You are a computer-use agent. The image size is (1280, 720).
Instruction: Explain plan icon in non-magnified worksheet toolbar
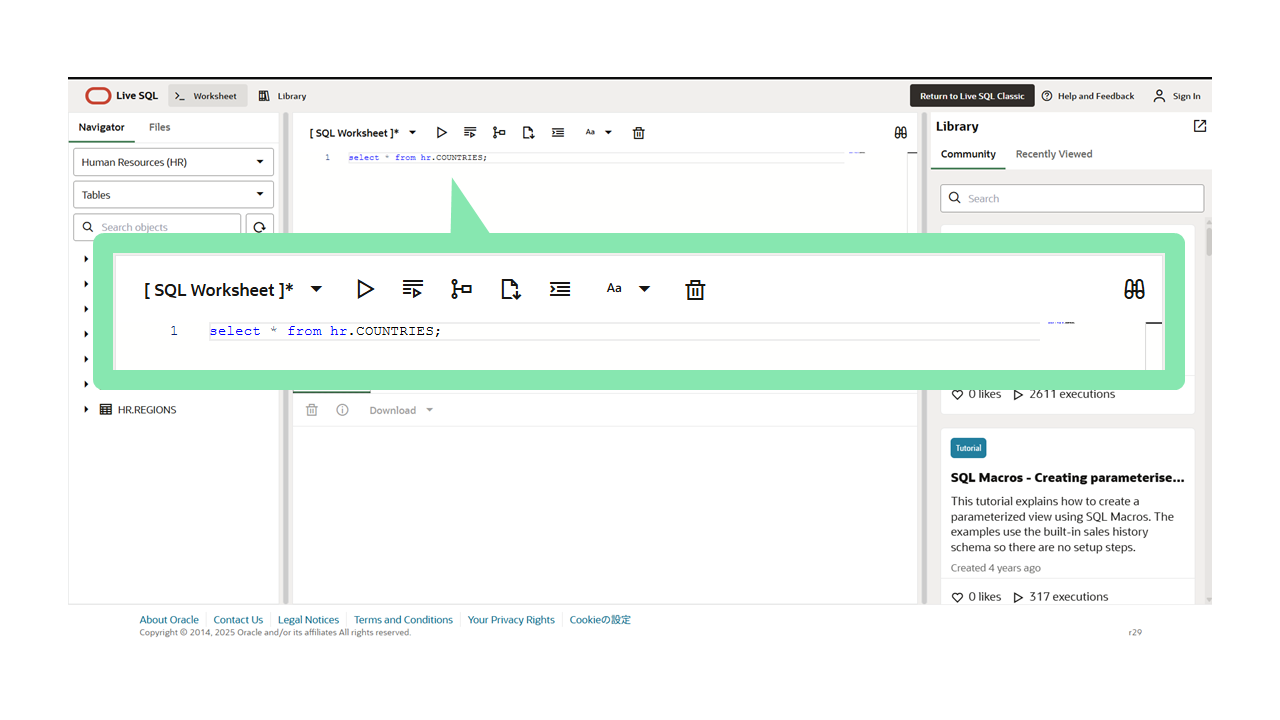pos(499,133)
